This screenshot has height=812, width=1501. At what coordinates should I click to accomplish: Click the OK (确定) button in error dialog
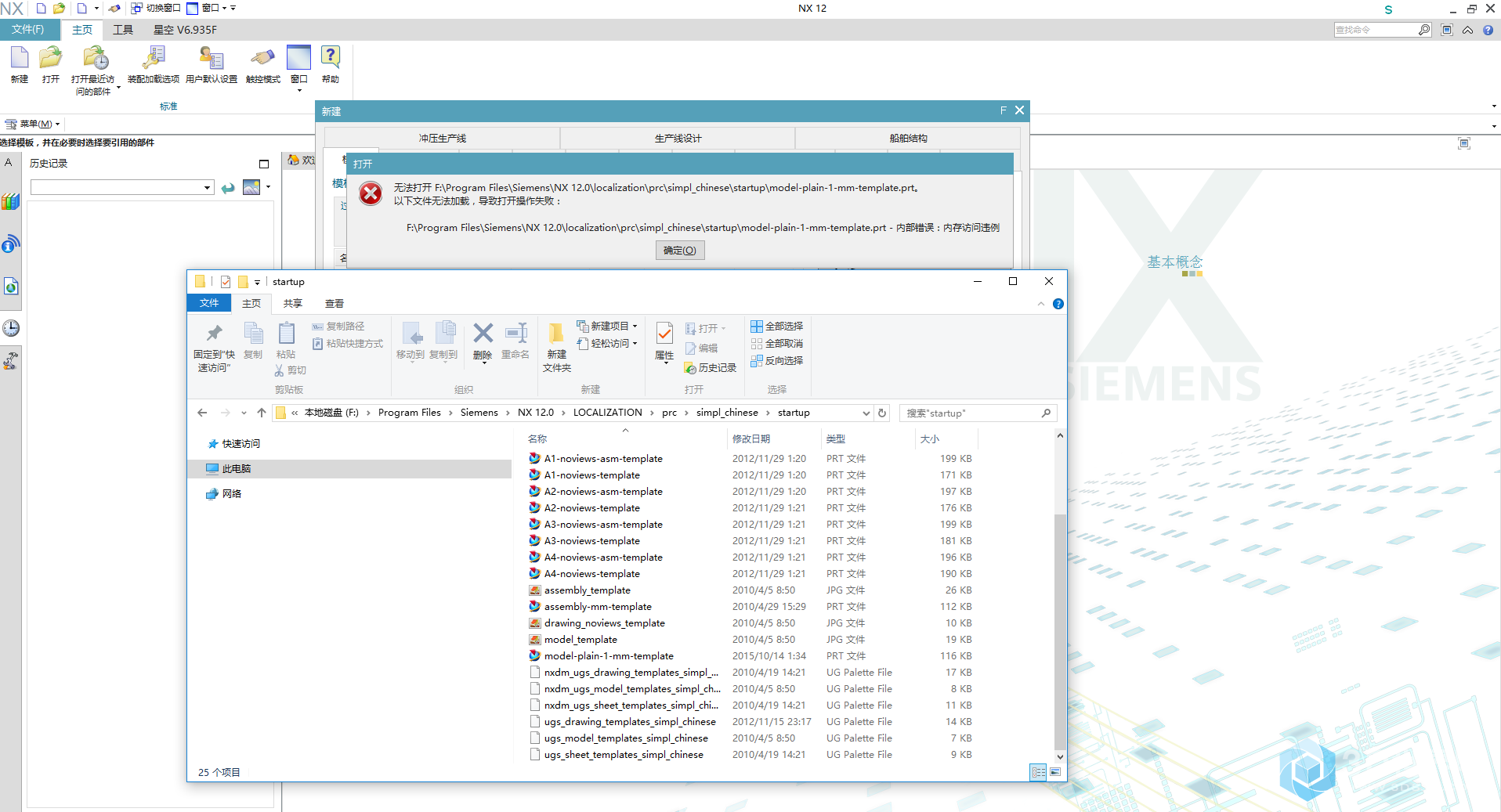(679, 251)
